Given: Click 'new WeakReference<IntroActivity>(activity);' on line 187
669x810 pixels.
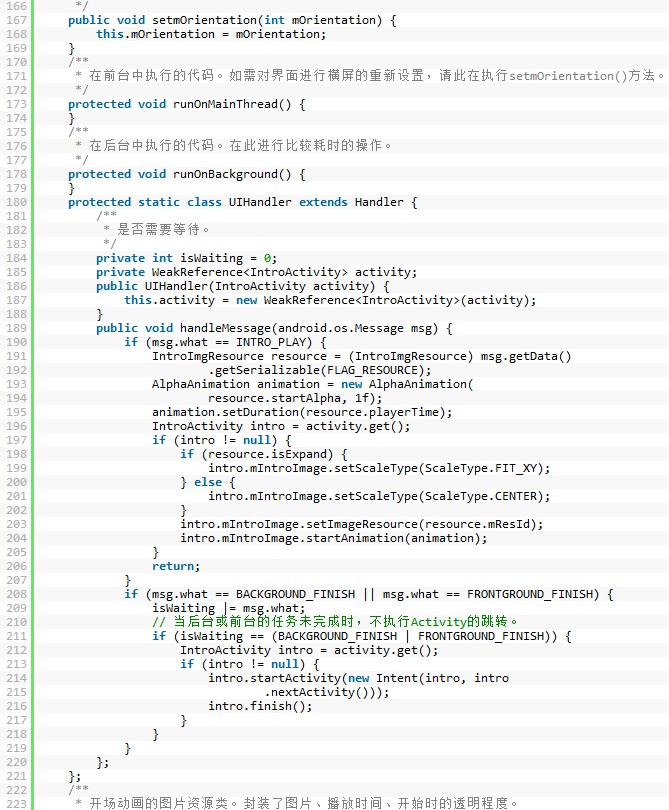Looking at the screenshot, I should coord(386,300).
